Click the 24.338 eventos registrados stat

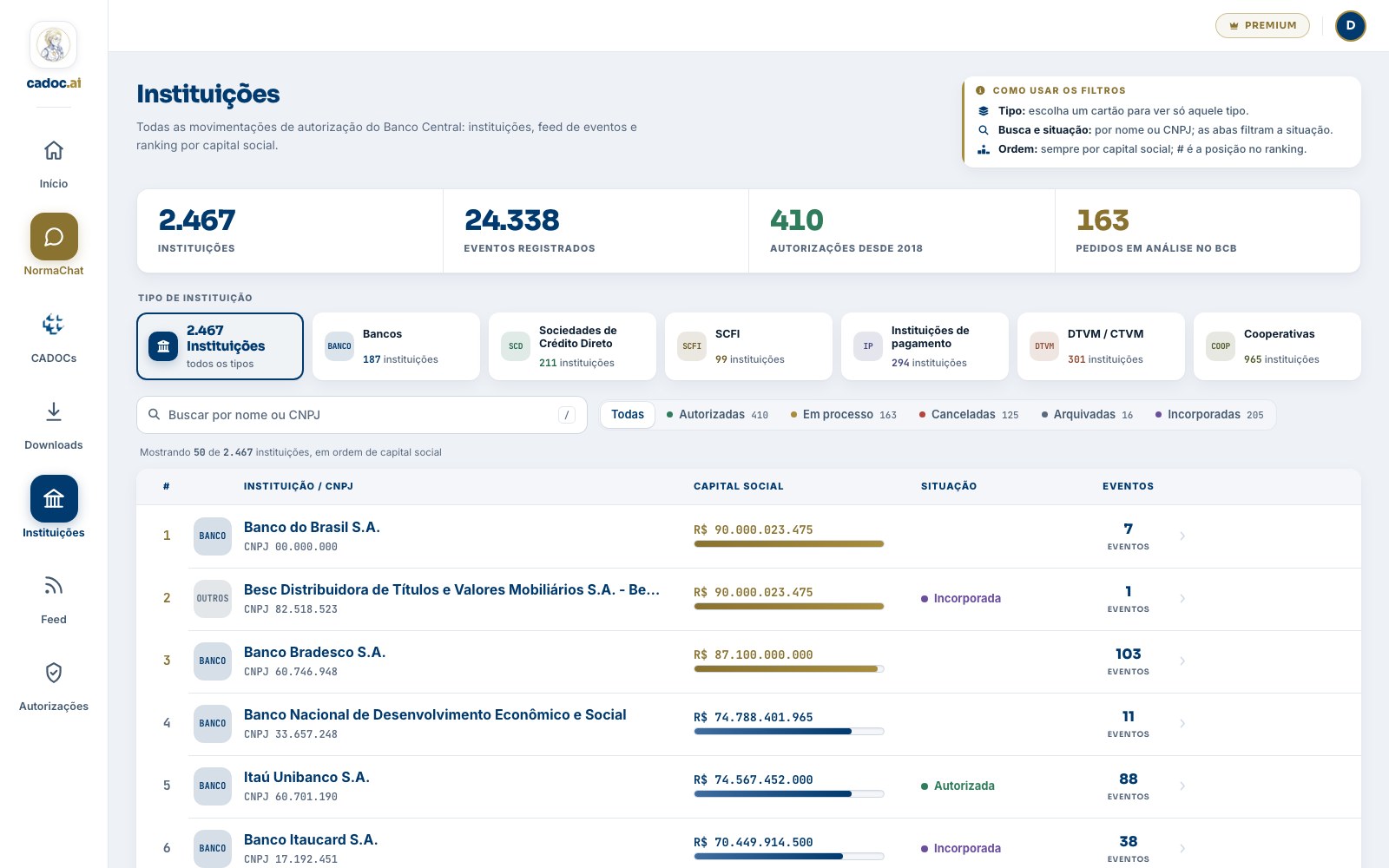596,231
